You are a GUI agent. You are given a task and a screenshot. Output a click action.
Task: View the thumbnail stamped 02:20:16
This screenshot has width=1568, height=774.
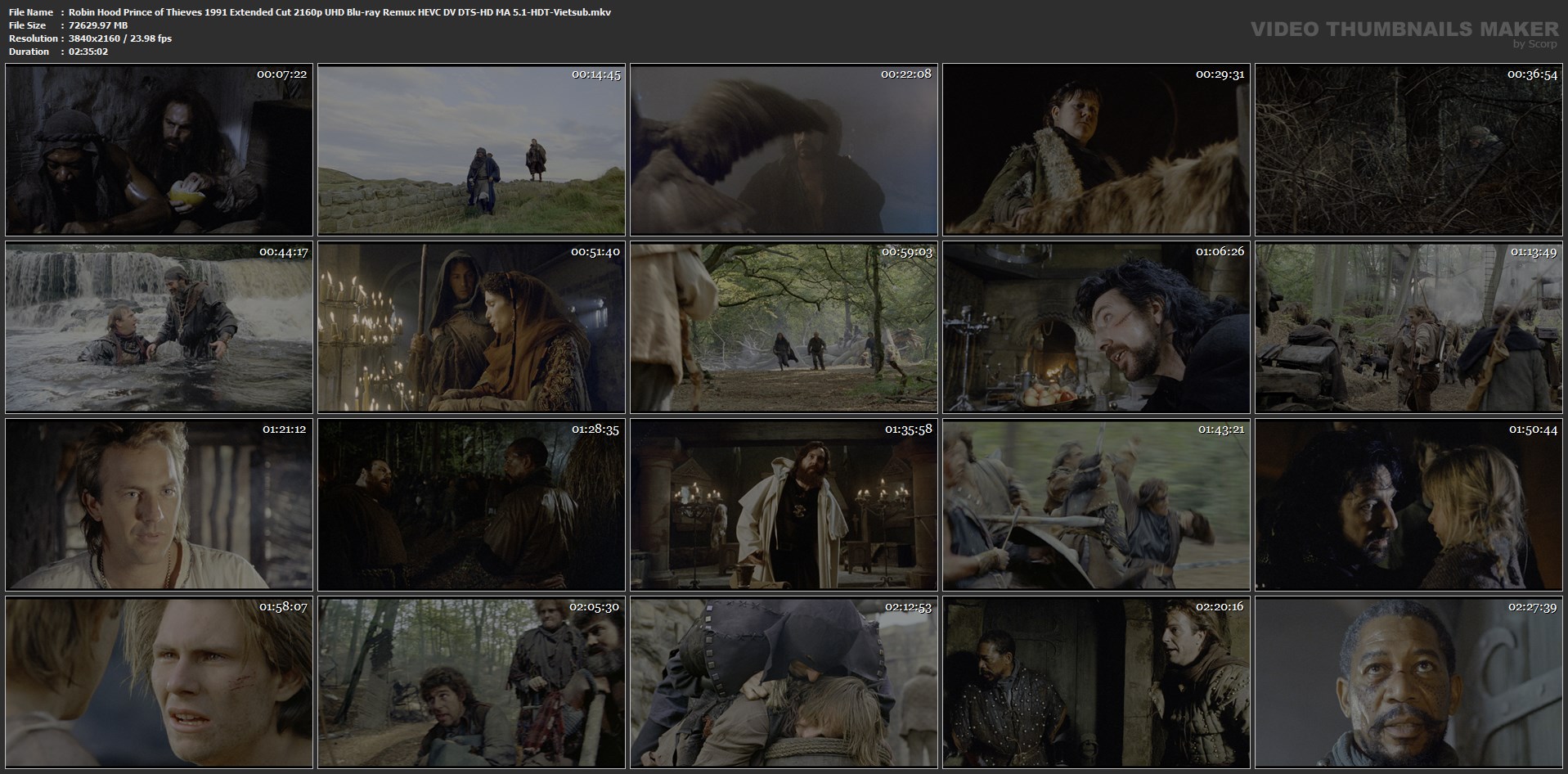click(1096, 682)
